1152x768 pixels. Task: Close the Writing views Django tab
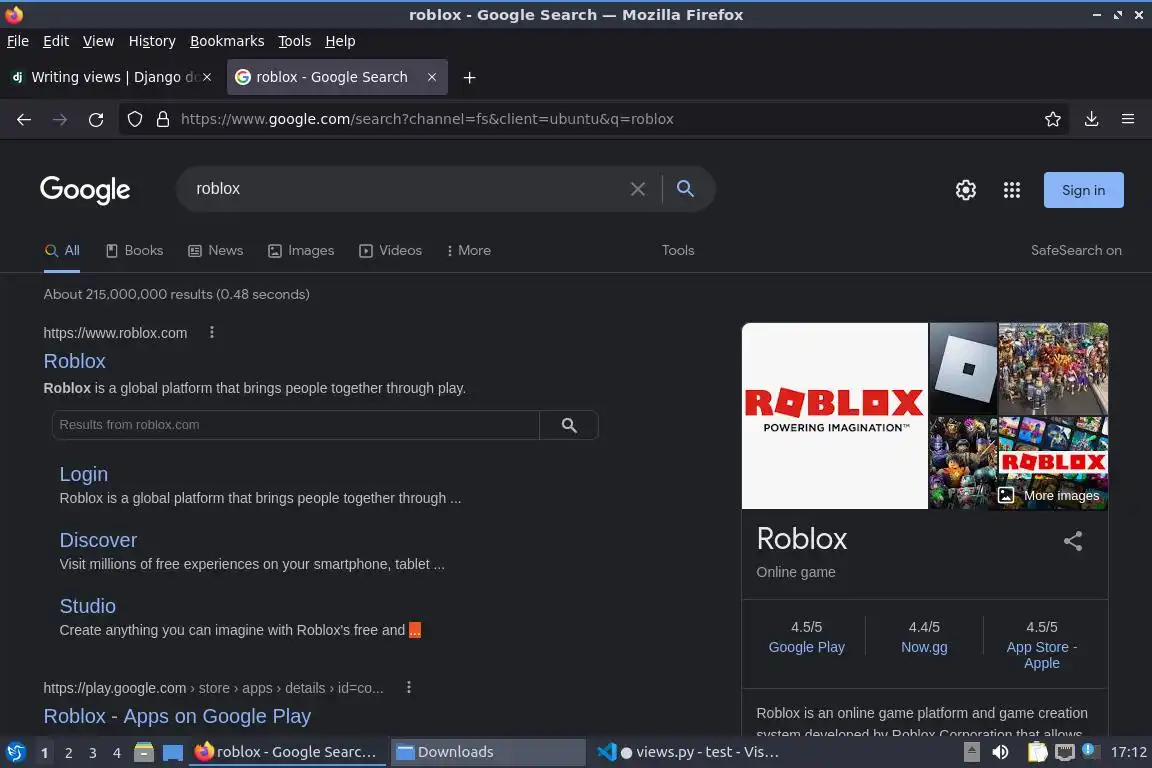tap(207, 77)
